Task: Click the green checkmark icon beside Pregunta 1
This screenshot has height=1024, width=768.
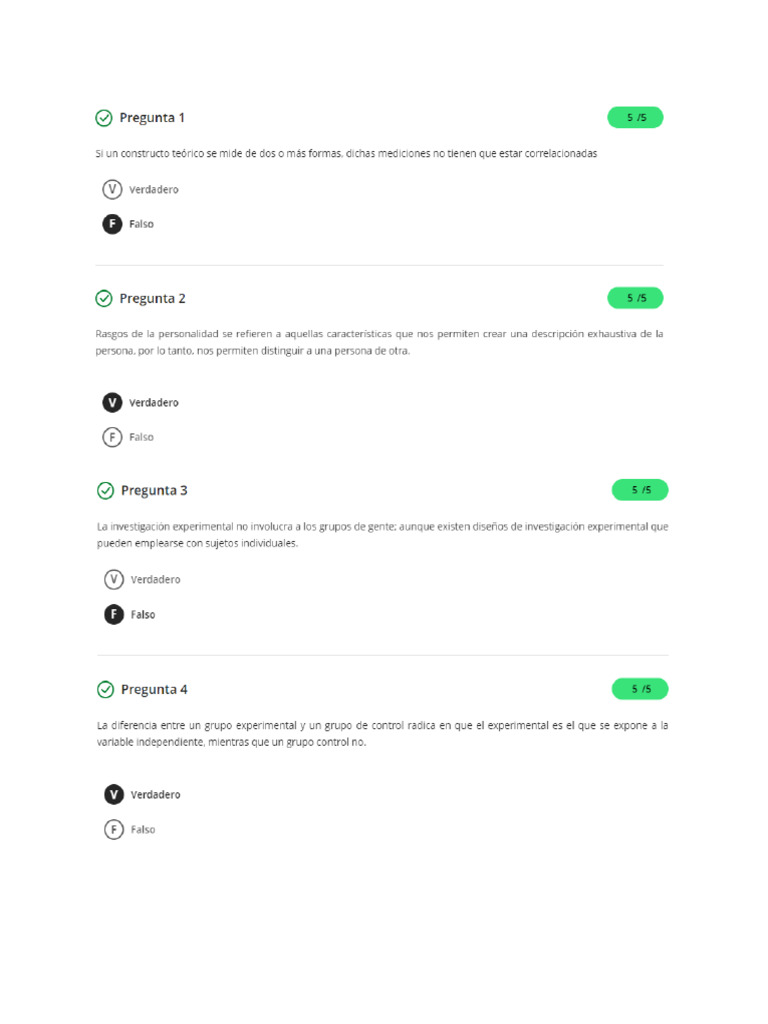Action: 104,118
